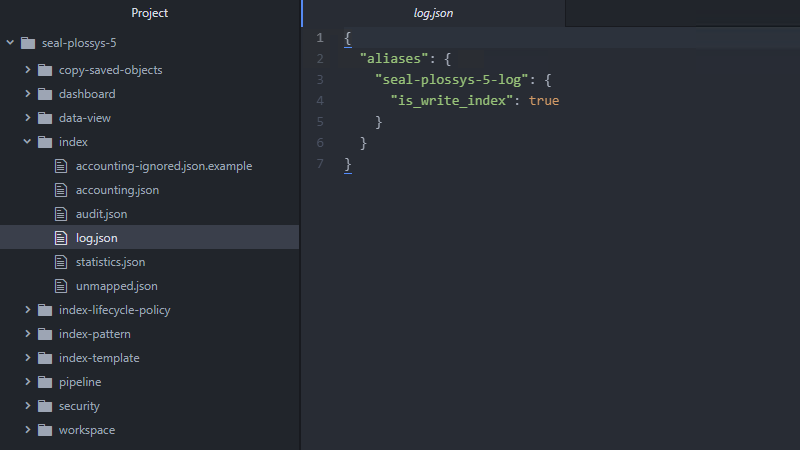Click line number 7 in the gutter
800x450 pixels.
click(320, 164)
